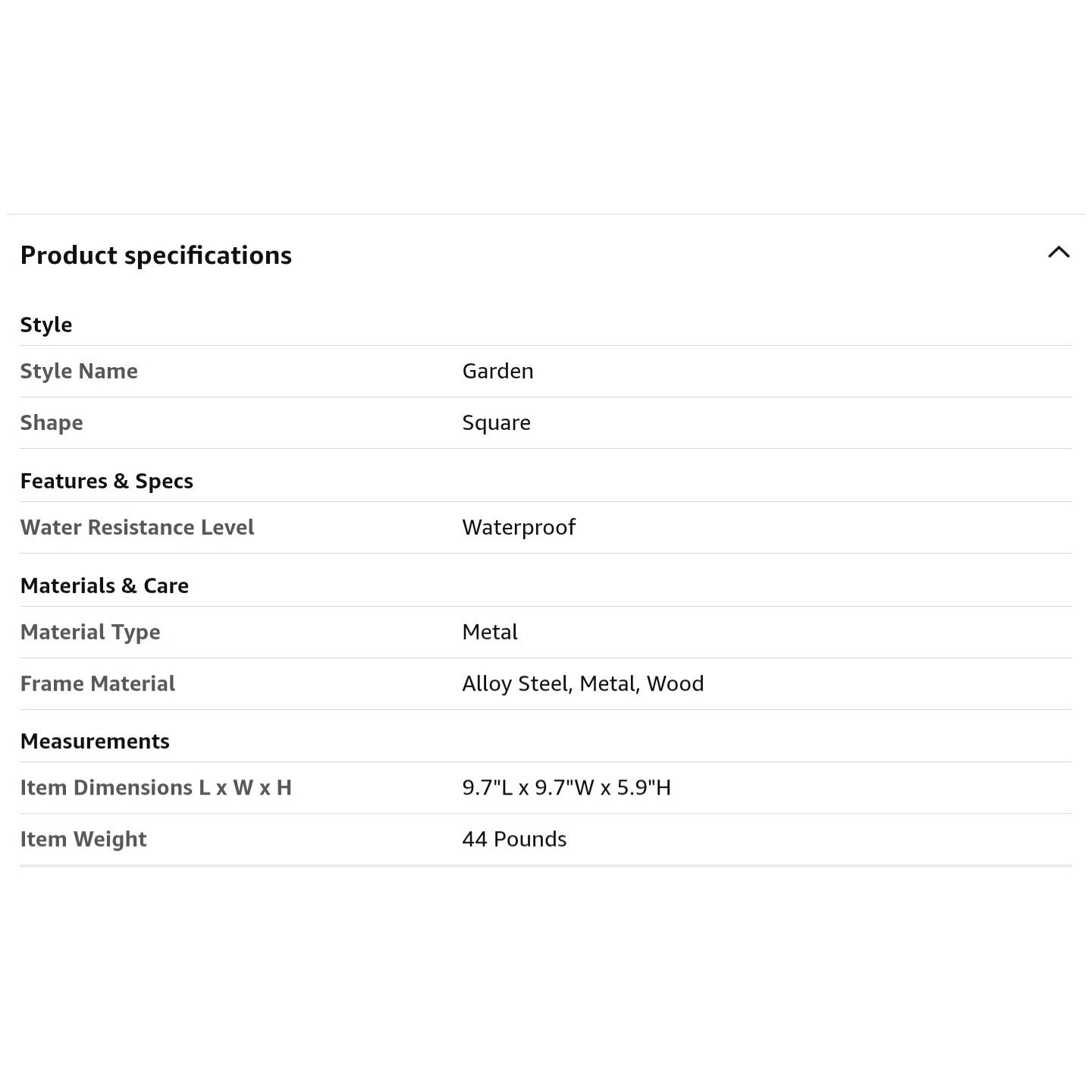Click the Water Resistance Level label

(137, 527)
